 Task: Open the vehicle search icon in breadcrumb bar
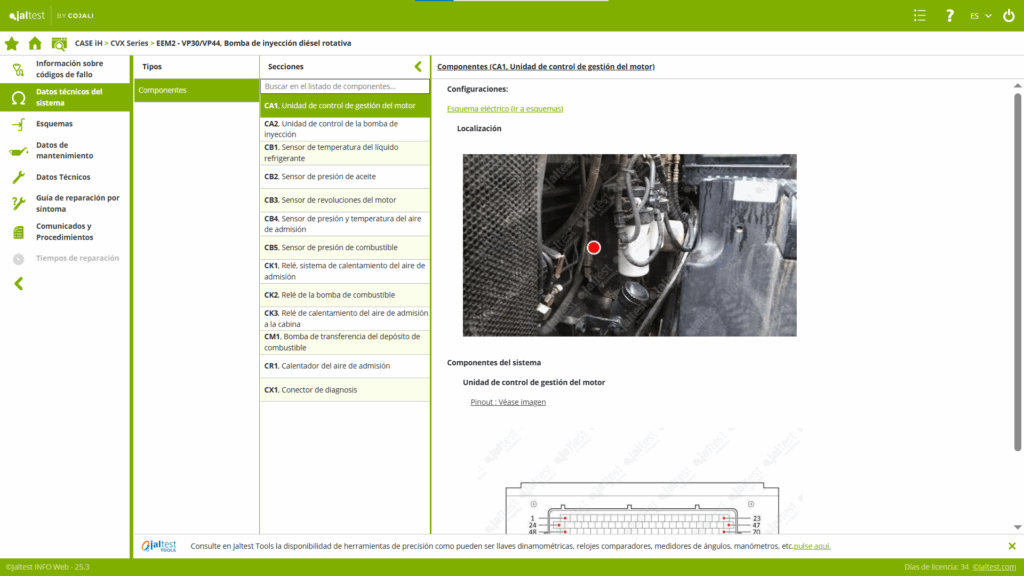coord(59,43)
